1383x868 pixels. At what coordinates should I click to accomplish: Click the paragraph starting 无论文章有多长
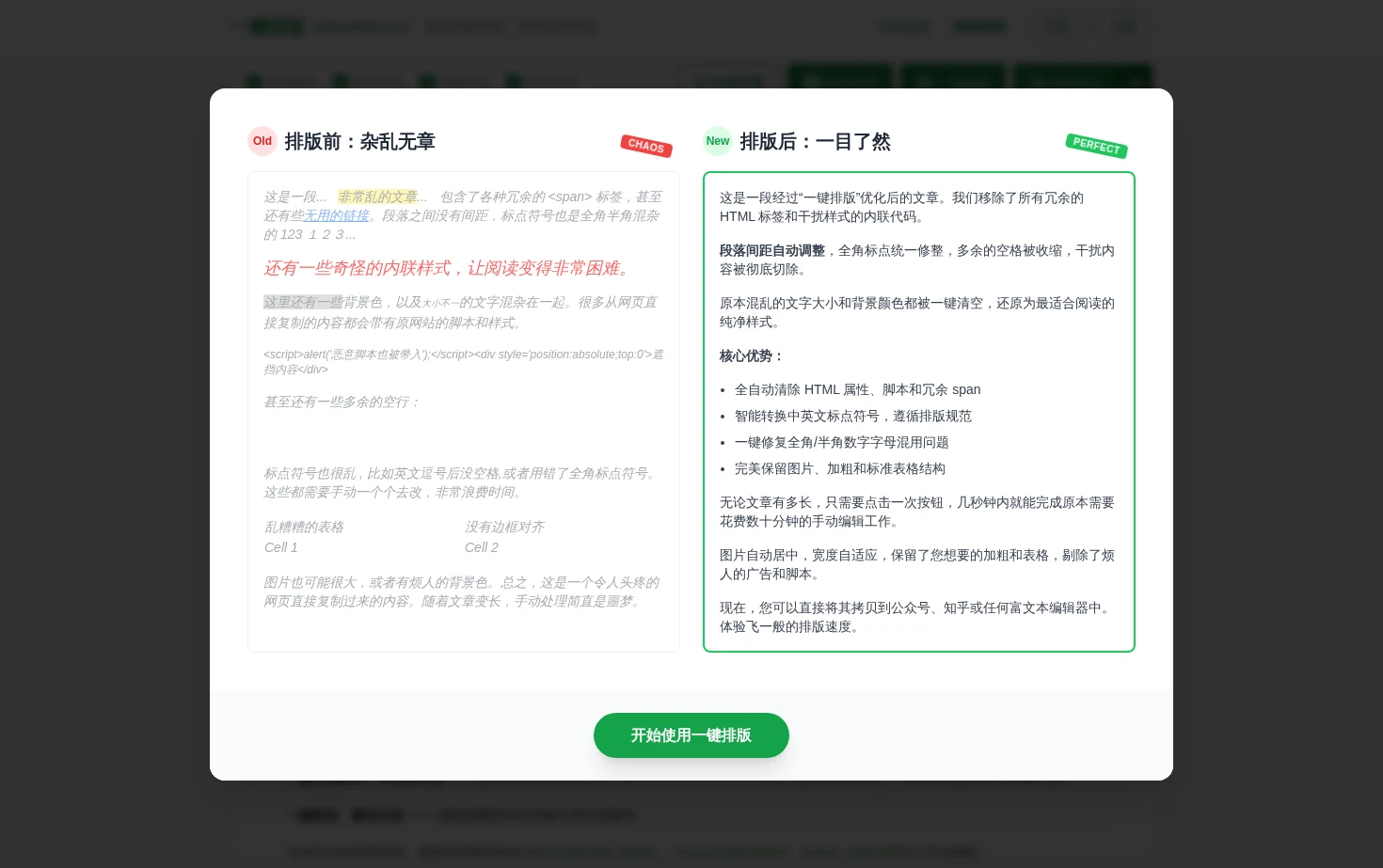coord(917,513)
